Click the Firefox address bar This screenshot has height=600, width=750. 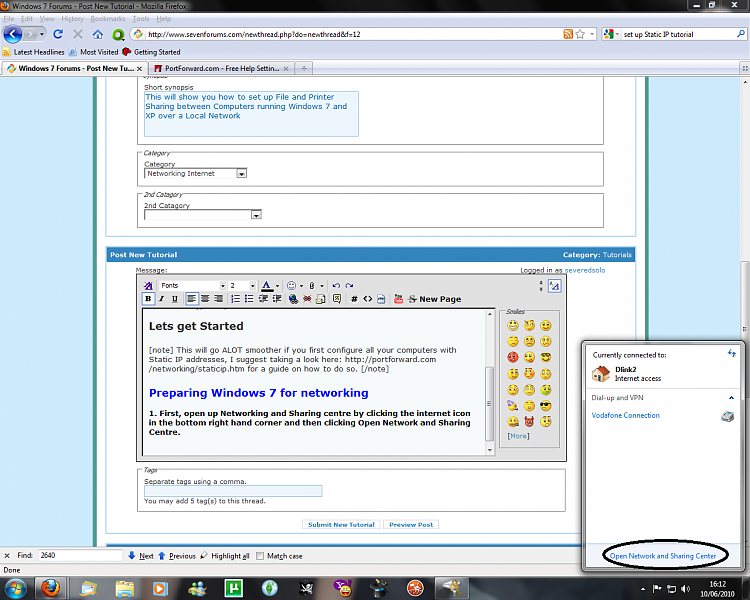click(x=354, y=34)
